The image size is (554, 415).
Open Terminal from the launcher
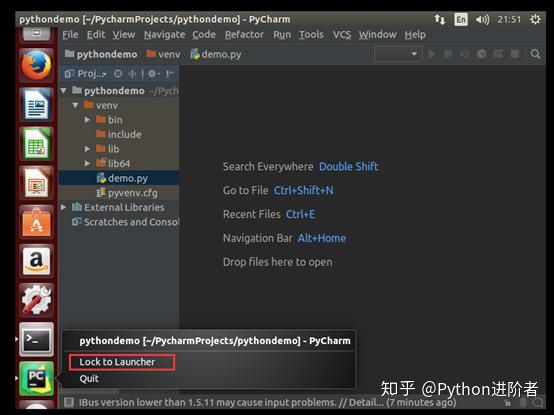click(36, 339)
